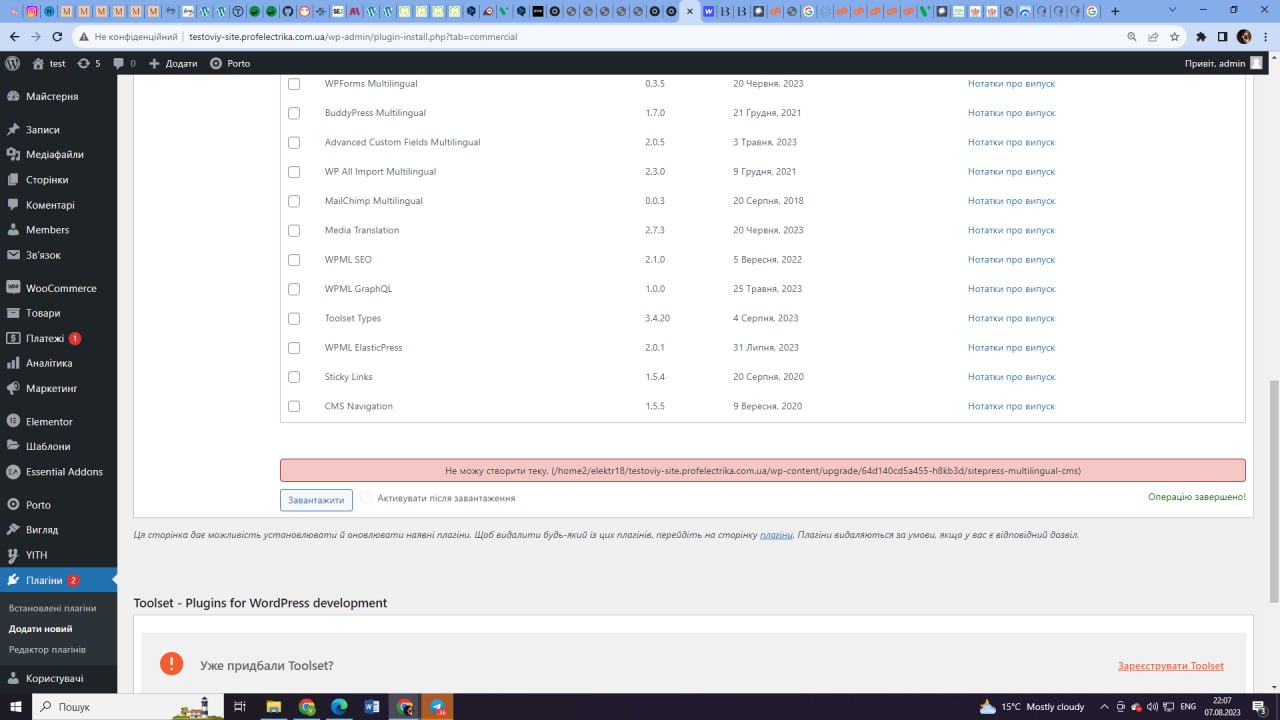Open Windows Start menu

point(16,706)
